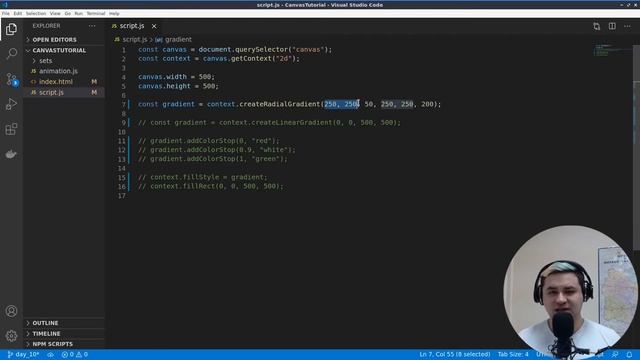The width and height of the screenshot is (640, 360).
Task: Open the Edit menu
Action: pyautogui.click(x=18, y=13)
